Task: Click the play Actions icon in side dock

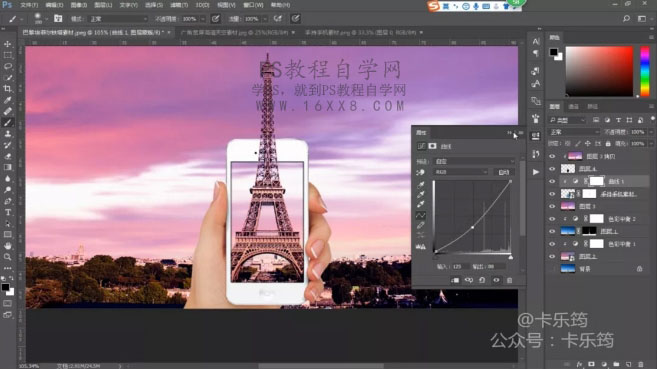Action: (535, 172)
